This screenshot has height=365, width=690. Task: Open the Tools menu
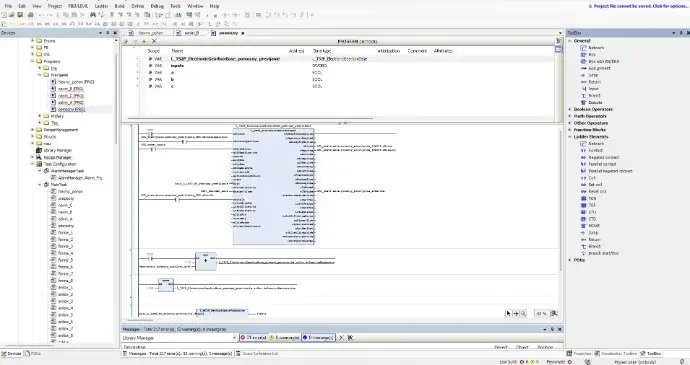pos(175,6)
